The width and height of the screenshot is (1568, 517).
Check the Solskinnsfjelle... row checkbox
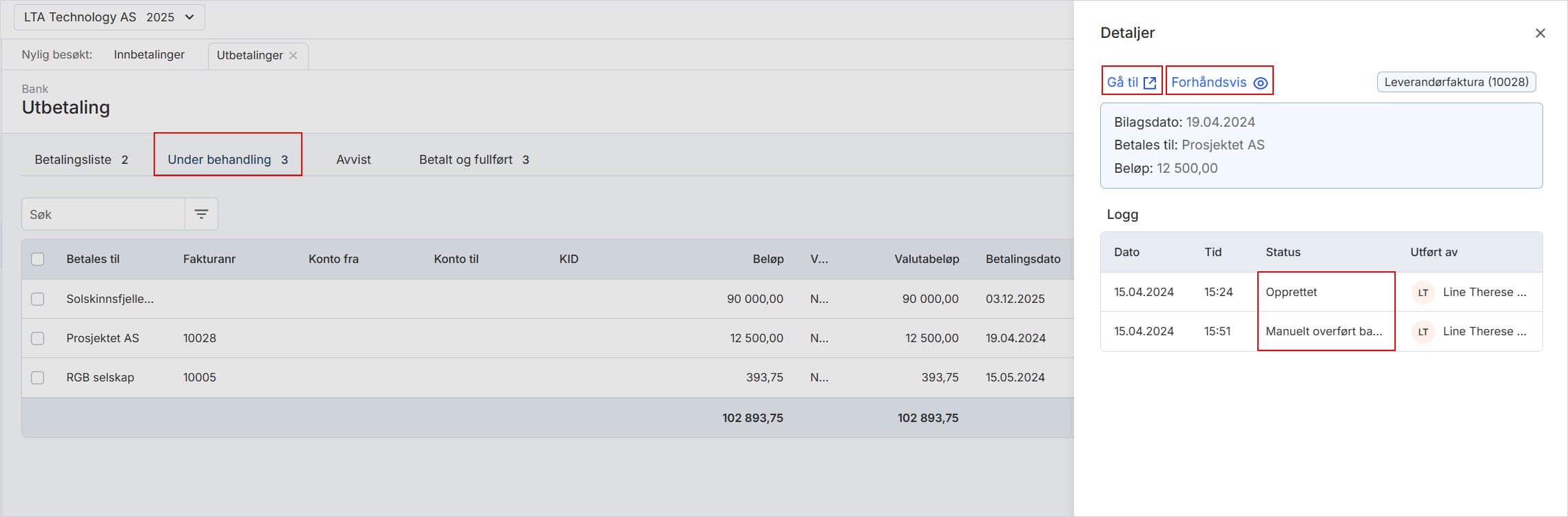pyautogui.click(x=38, y=299)
